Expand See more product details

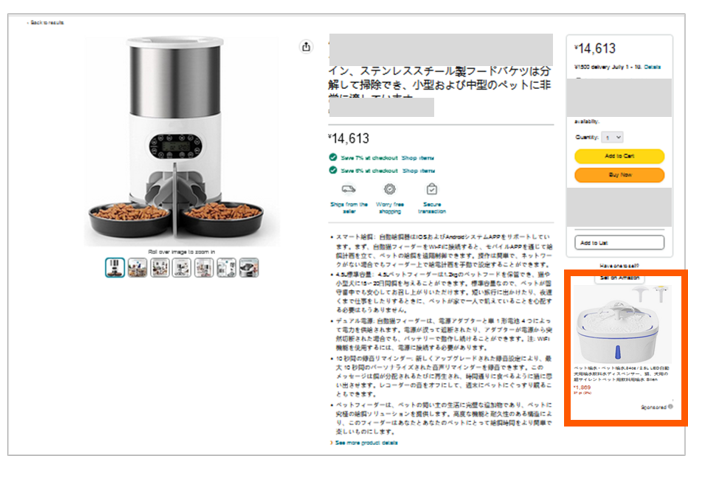[x=364, y=442]
